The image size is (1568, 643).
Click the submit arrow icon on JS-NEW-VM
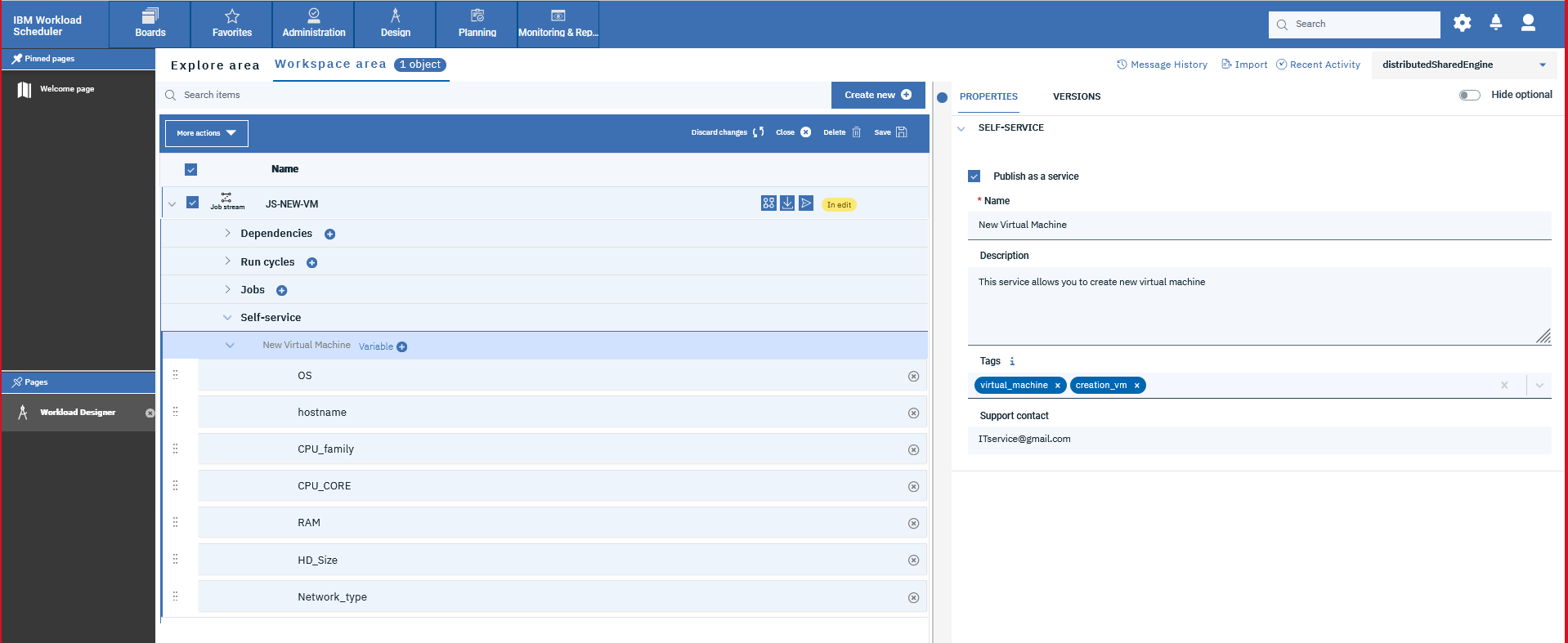coord(806,203)
